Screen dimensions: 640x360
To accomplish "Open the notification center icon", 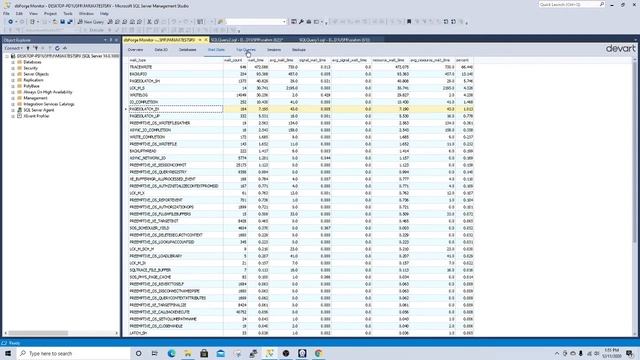I will 630,353.
